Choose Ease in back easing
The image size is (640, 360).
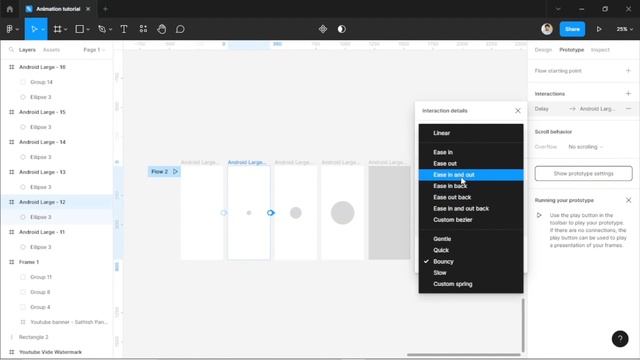point(471,186)
